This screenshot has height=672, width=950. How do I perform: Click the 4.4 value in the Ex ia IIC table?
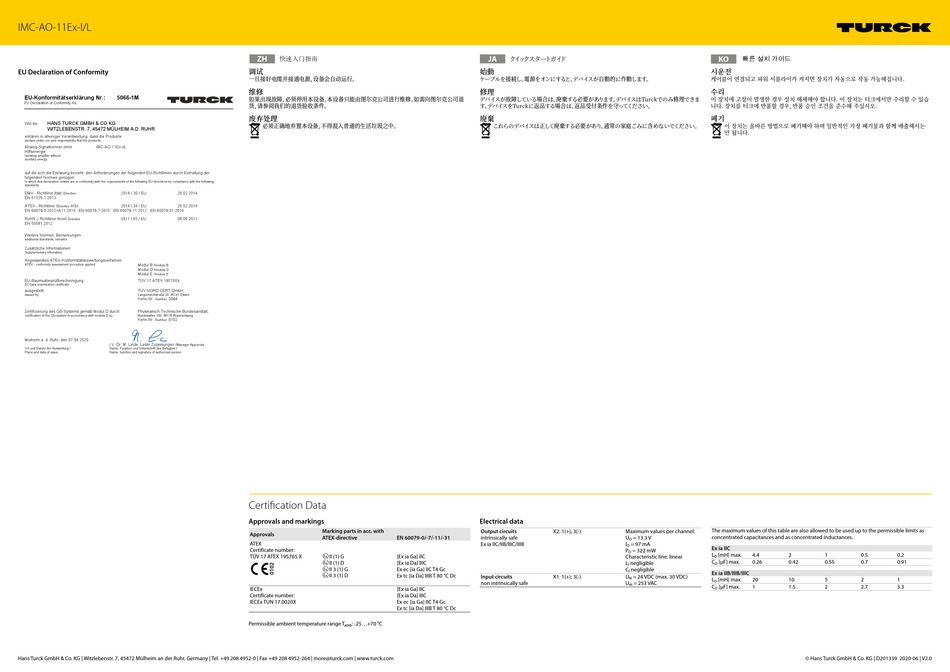pos(756,555)
